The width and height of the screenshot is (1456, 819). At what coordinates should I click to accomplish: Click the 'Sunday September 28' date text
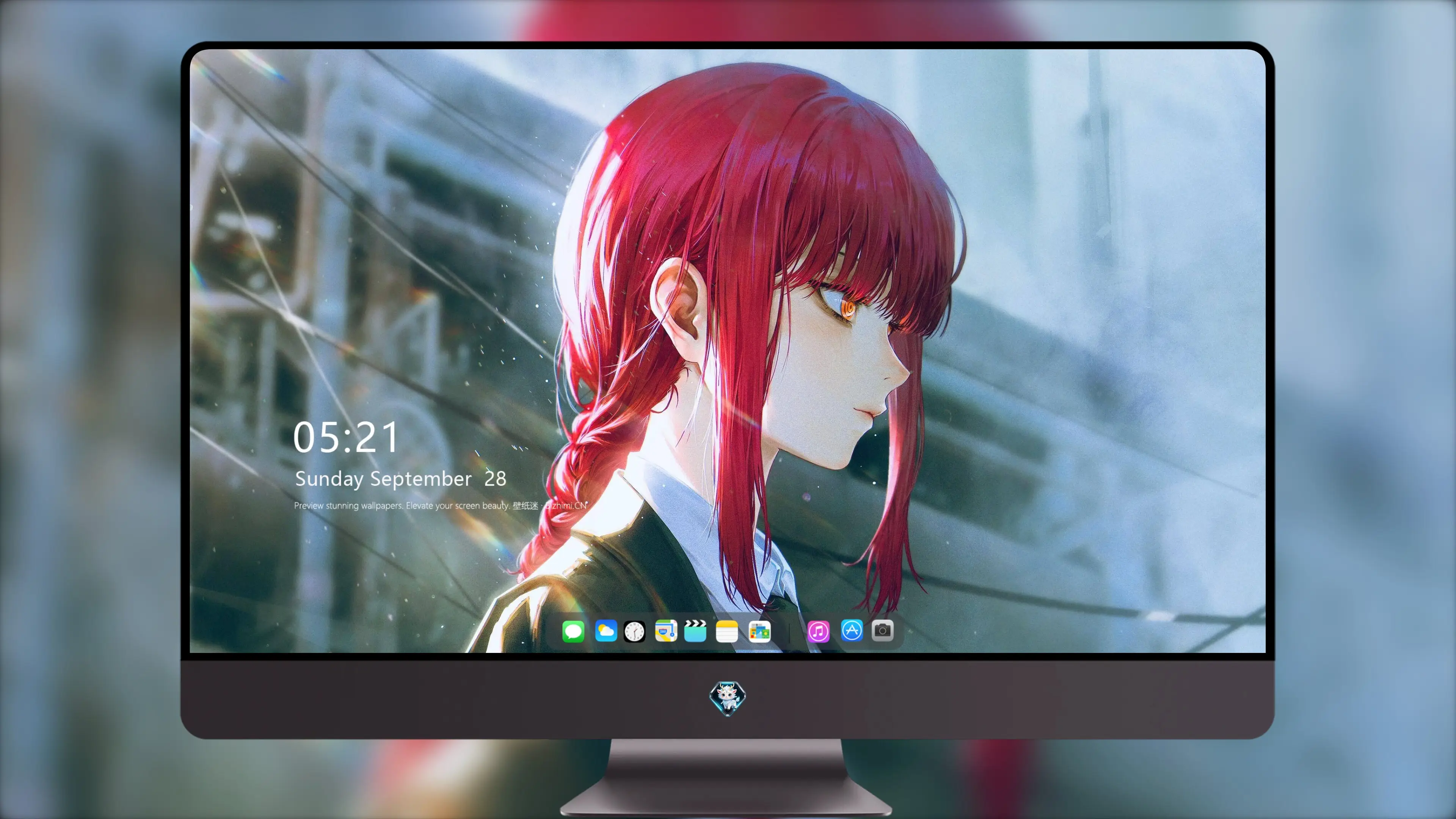(x=400, y=479)
